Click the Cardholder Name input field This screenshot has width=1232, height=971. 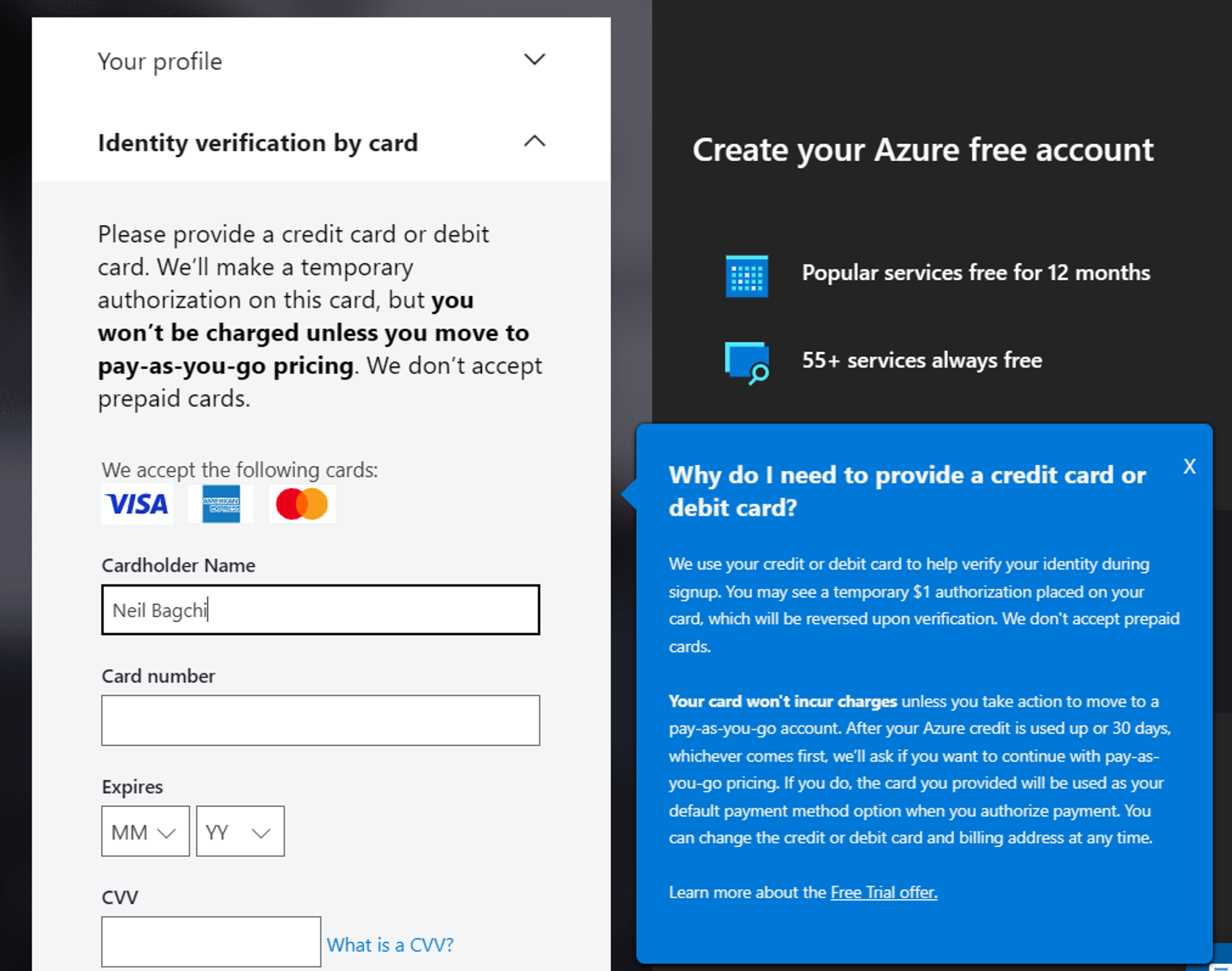[x=320, y=609]
